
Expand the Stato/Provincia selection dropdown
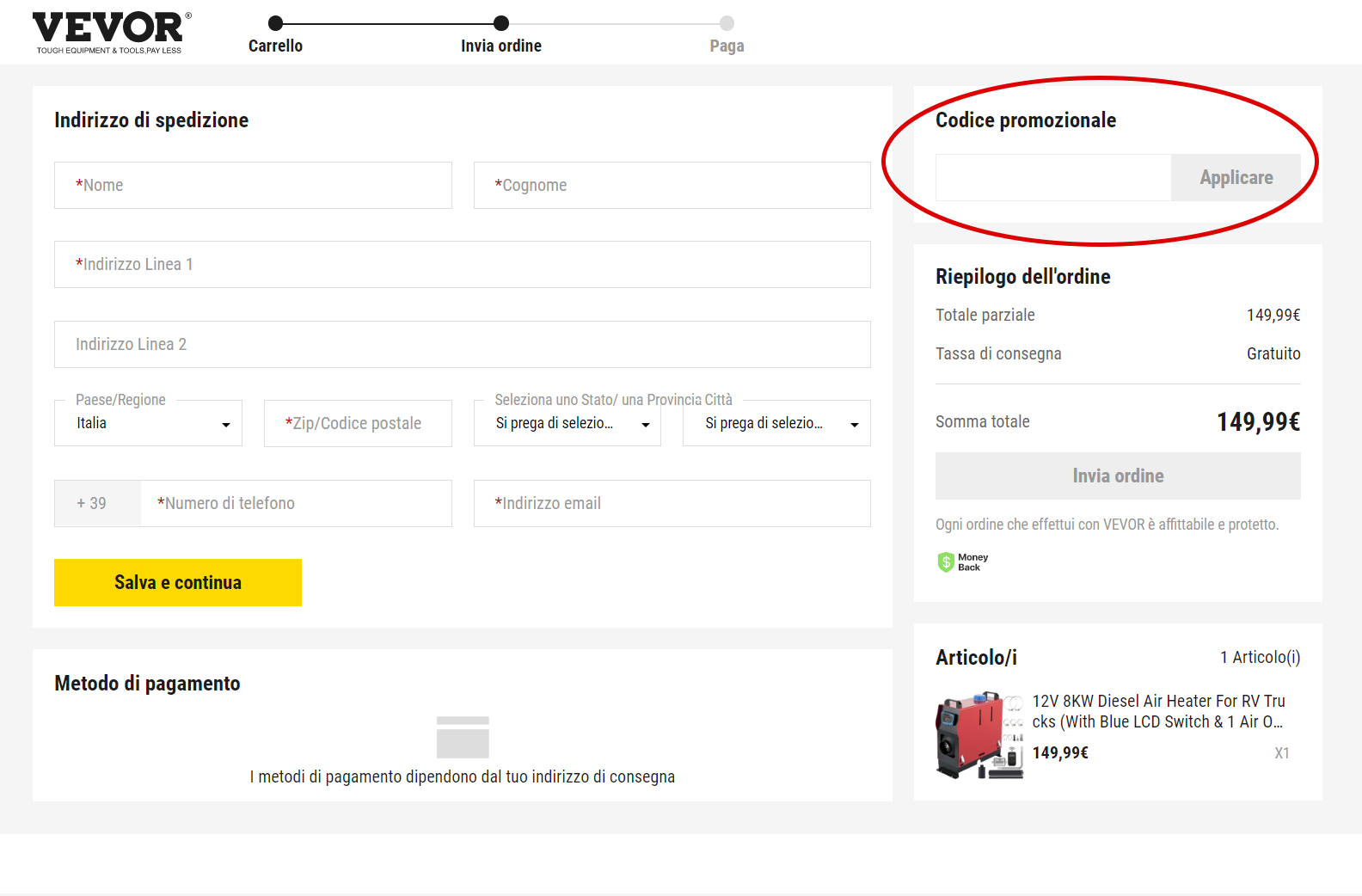tap(567, 423)
